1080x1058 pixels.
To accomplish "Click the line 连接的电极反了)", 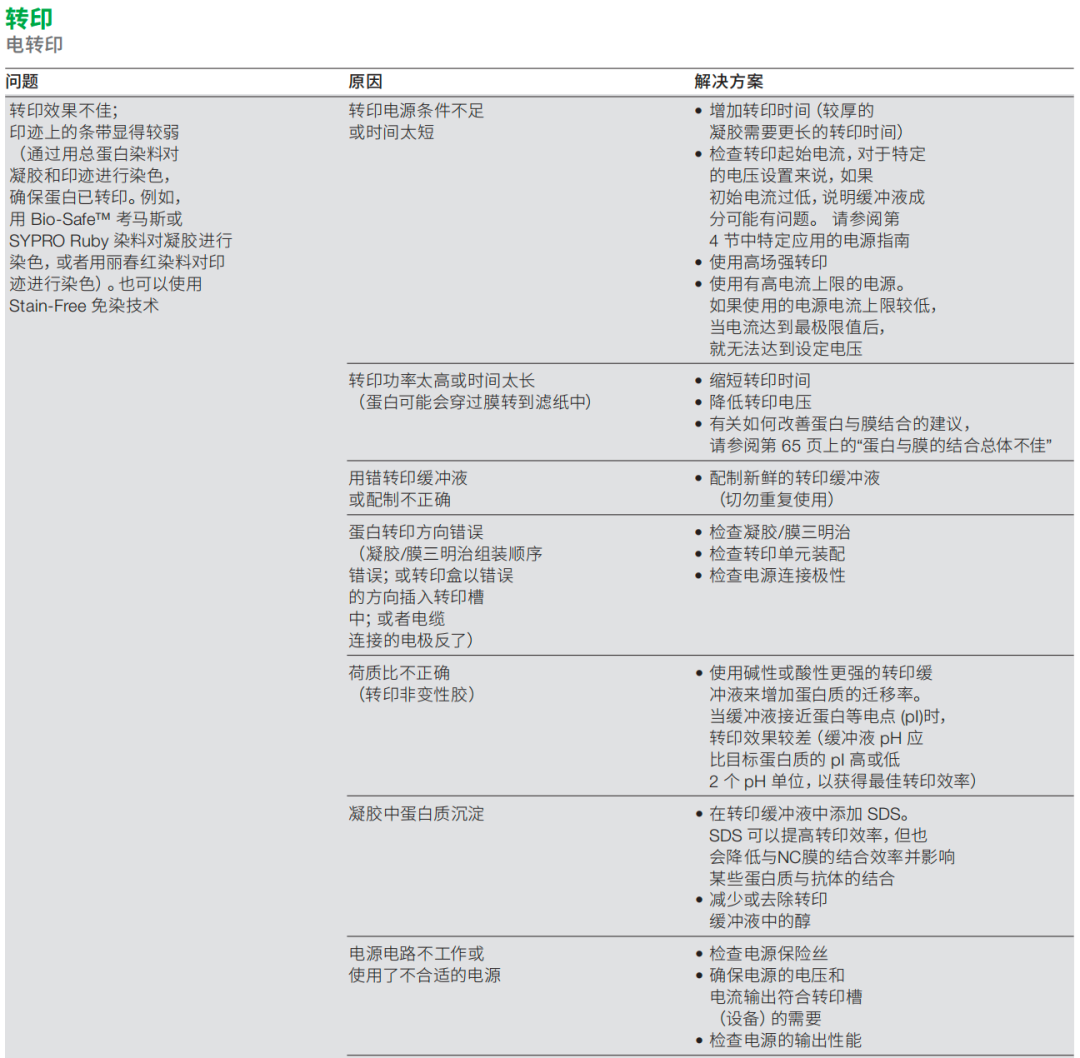I will point(411,641).
